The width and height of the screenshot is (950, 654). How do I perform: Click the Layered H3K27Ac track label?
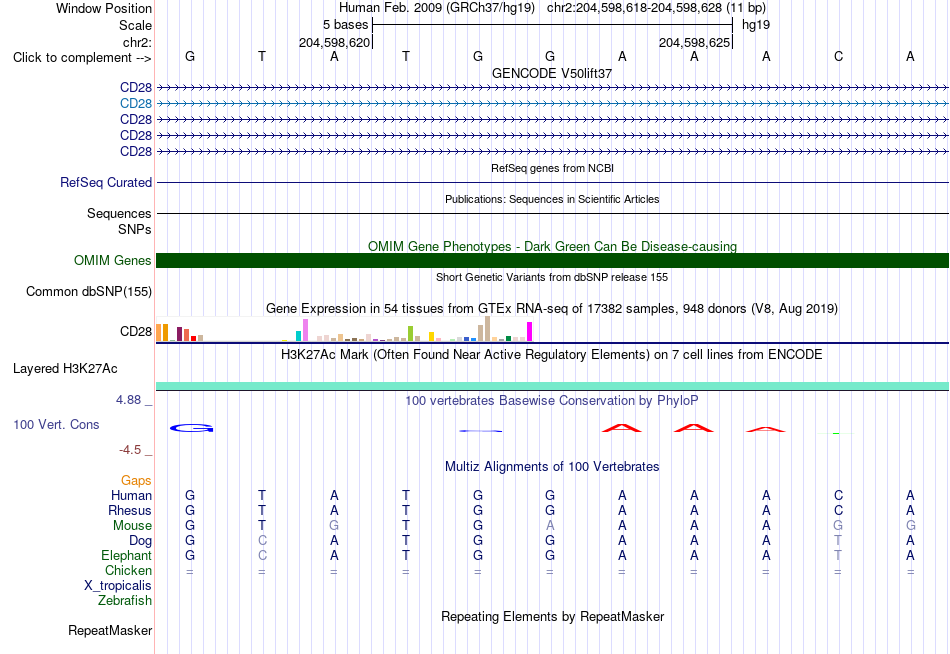65,369
